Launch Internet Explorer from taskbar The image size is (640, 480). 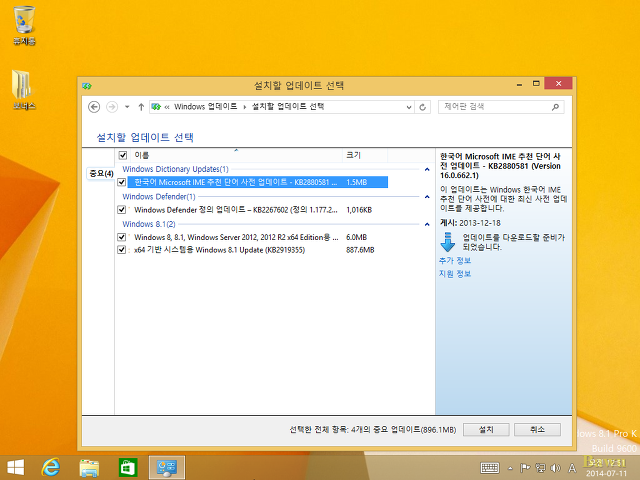click(x=51, y=468)
